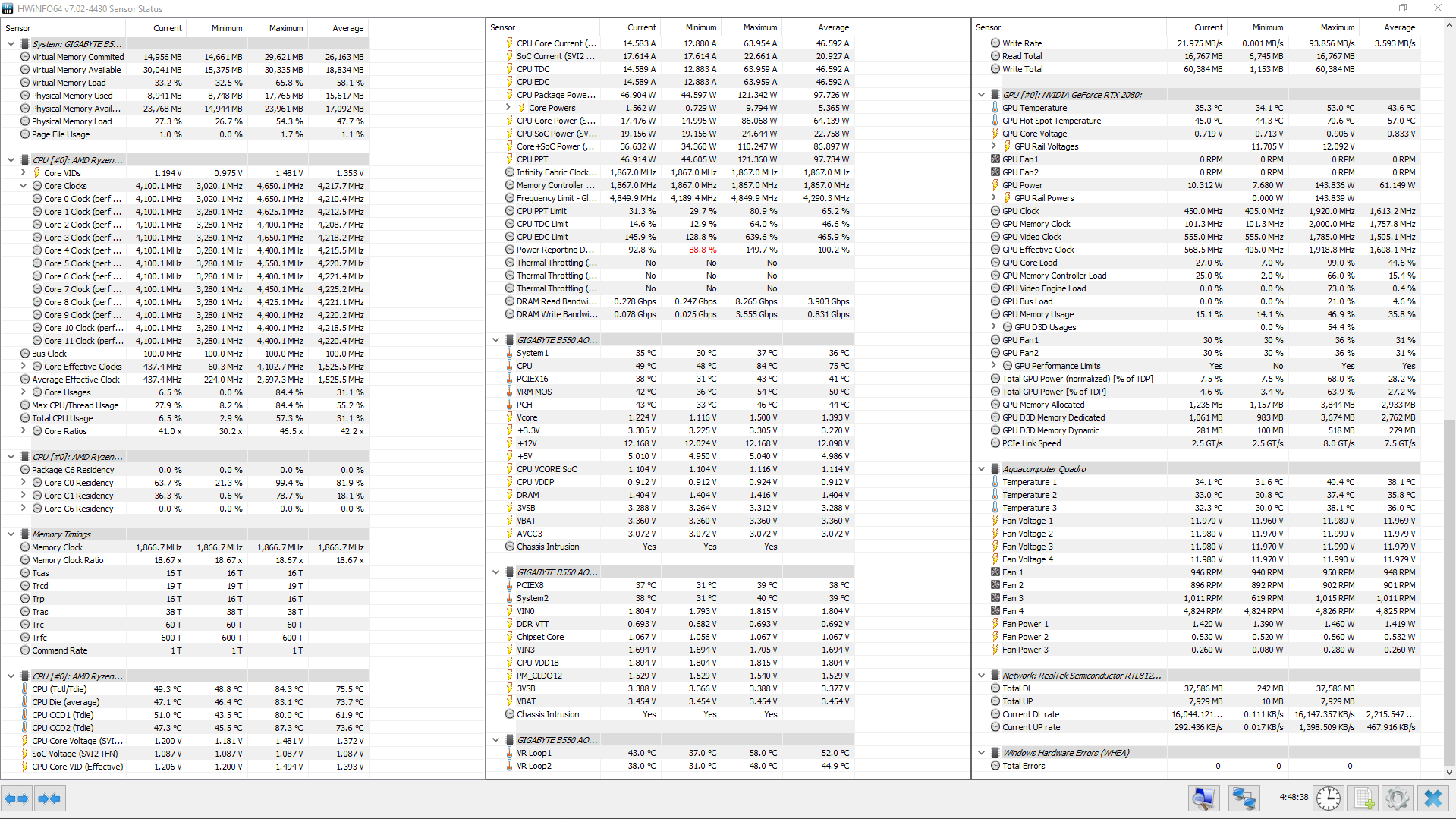Image resolution: width=1456 pixels, height=819 pixels.
Task: Open sensor settings with the gear icon
Action: [x=1398, y=799]
